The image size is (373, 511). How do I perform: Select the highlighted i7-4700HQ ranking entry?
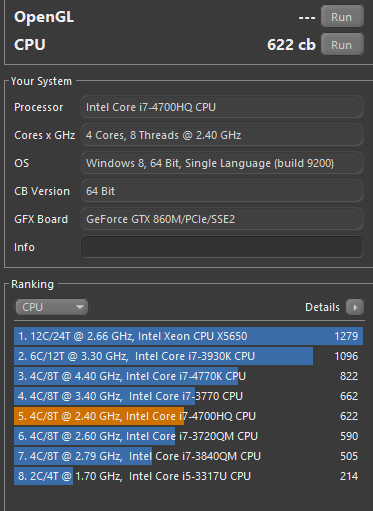point(188,416)
